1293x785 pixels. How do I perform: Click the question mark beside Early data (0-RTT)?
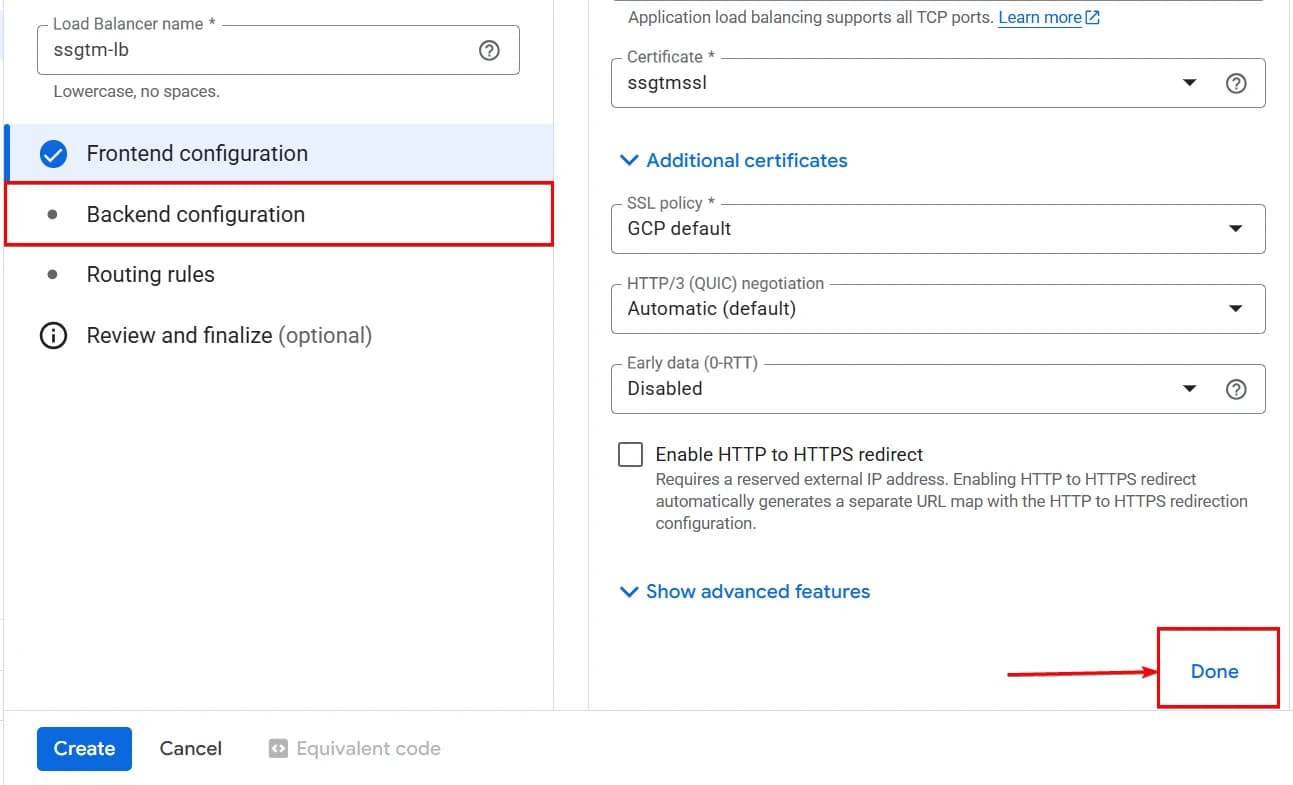1236,388
